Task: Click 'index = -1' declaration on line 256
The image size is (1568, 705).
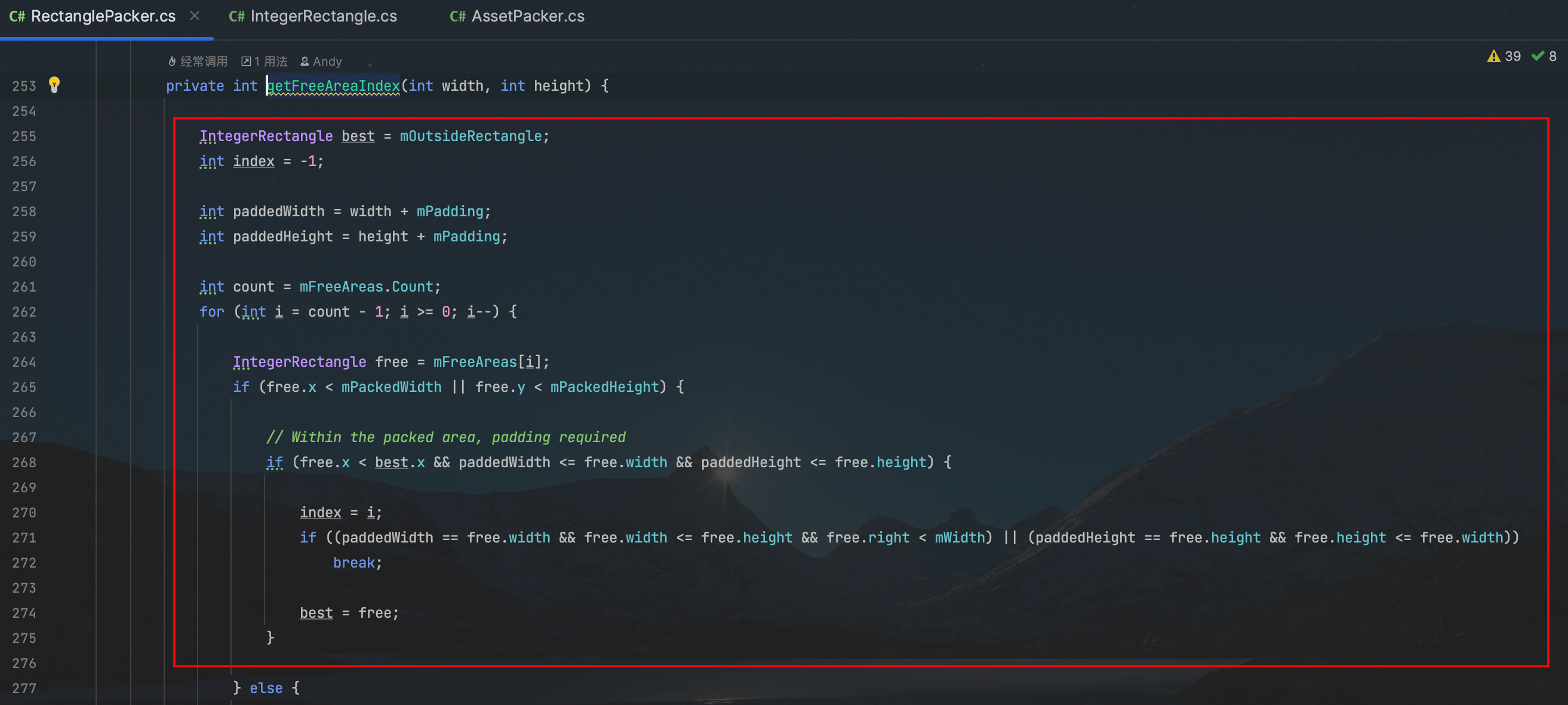Action: (x=275, y=161)
